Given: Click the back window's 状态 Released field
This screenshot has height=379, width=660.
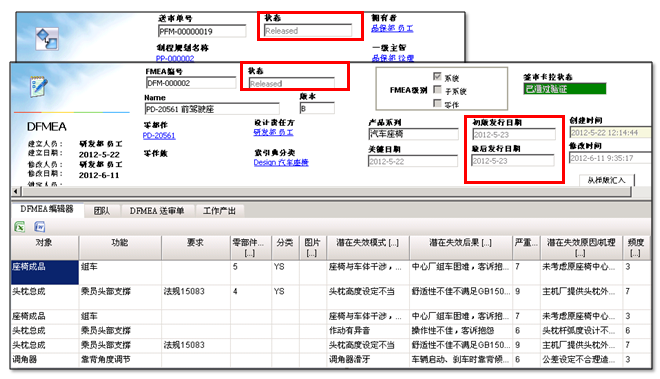Looking at the screenshot, I should click(308, 31).
